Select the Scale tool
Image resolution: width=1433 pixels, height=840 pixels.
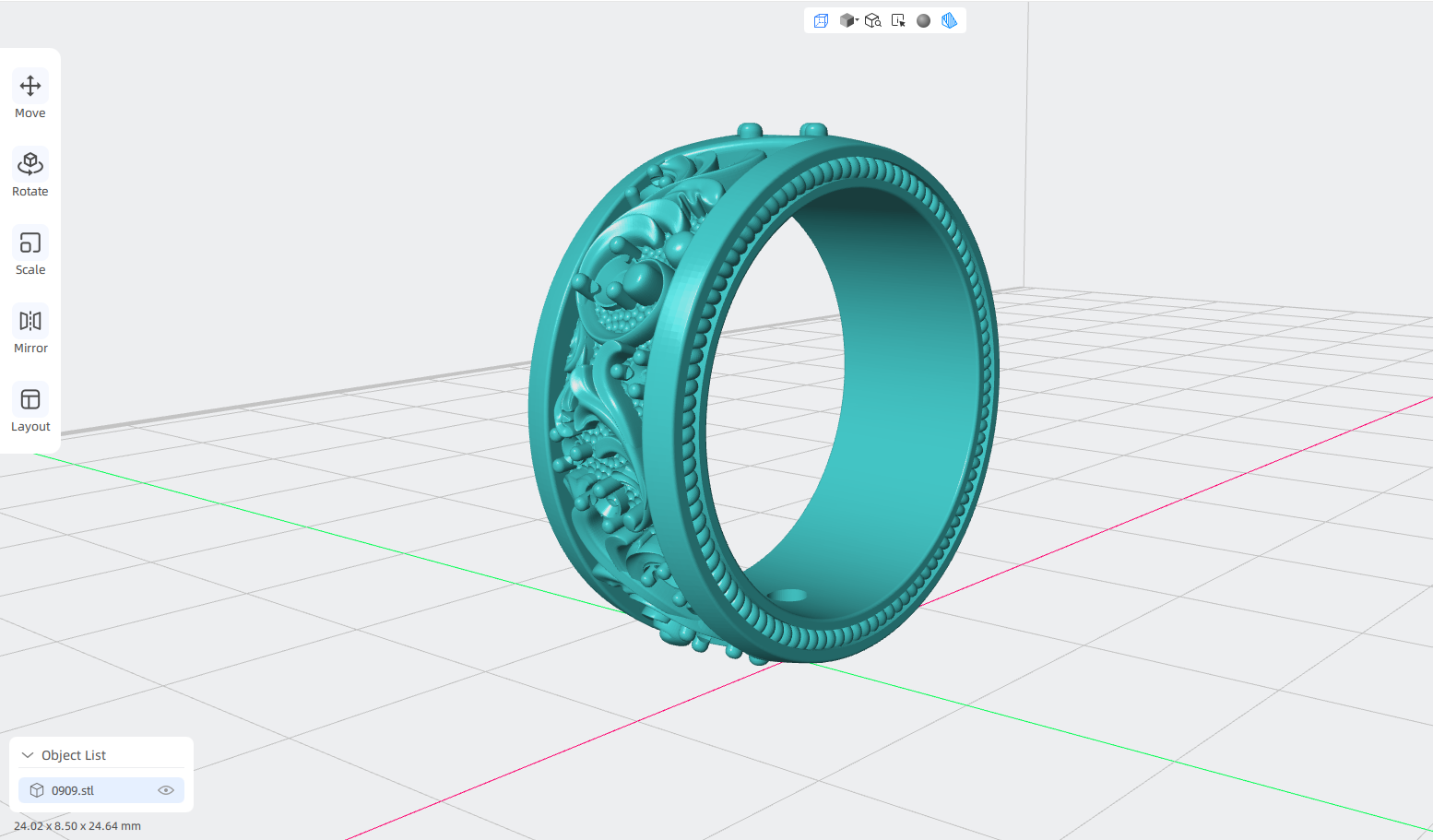tap(30, 253)
